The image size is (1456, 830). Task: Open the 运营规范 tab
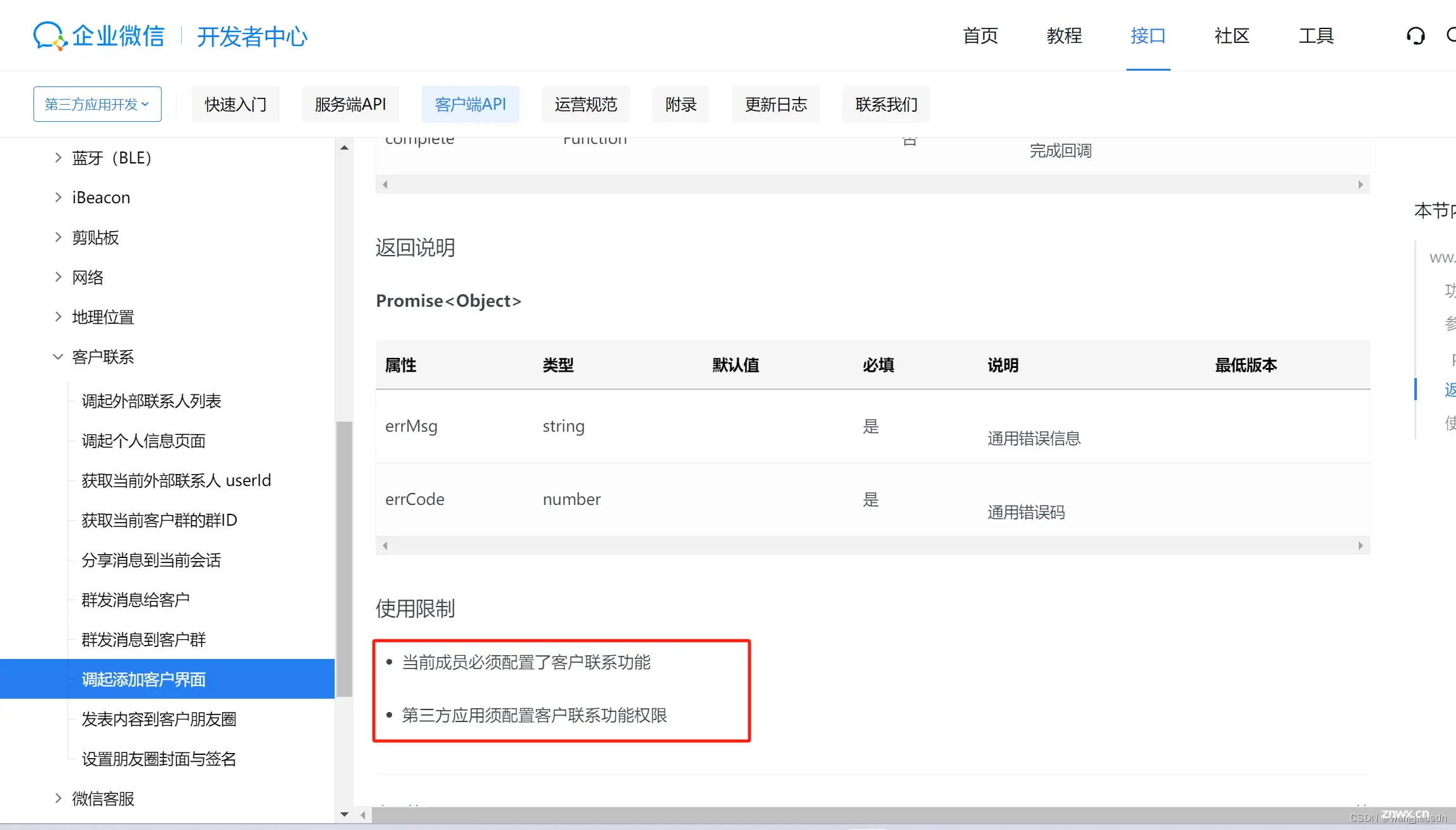[x=585, y=104]
